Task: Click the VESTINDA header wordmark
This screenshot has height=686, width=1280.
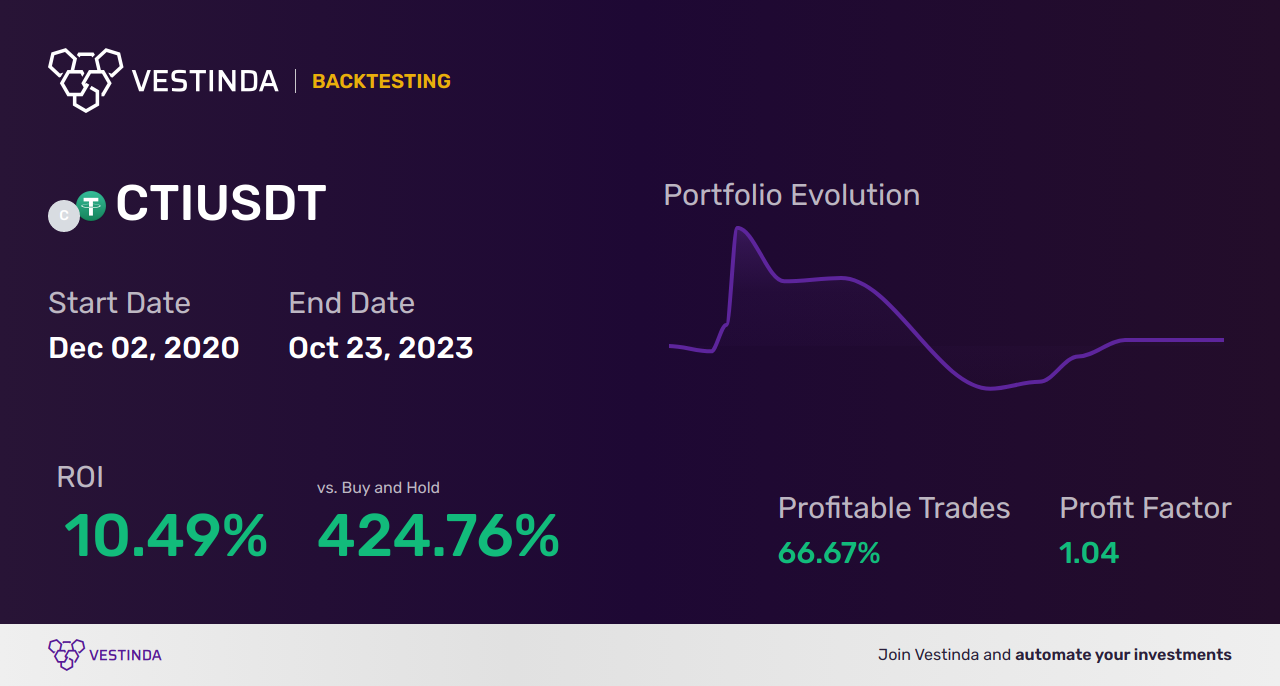Action: (x=205, y=81)
